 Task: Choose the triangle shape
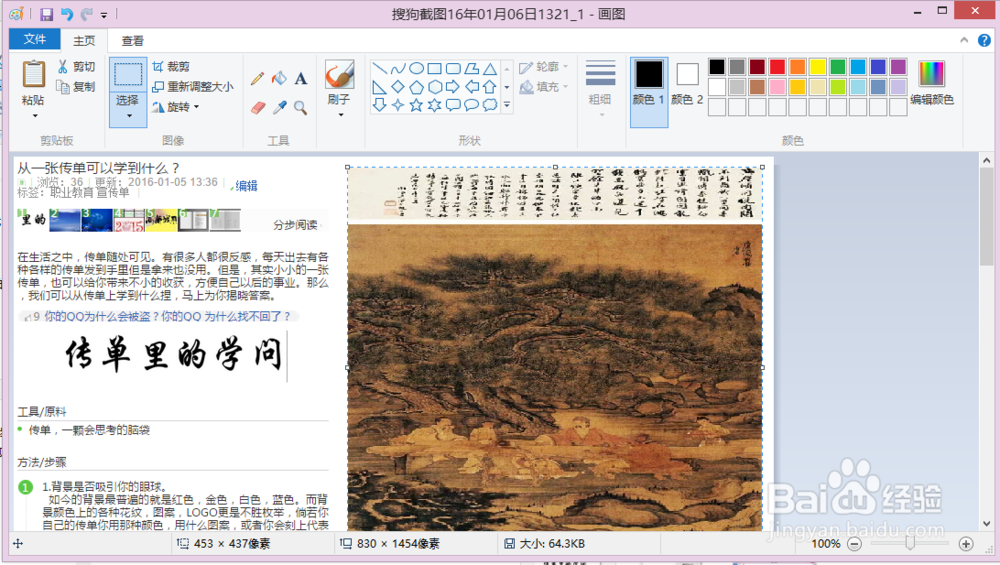[x=490, y=68]
